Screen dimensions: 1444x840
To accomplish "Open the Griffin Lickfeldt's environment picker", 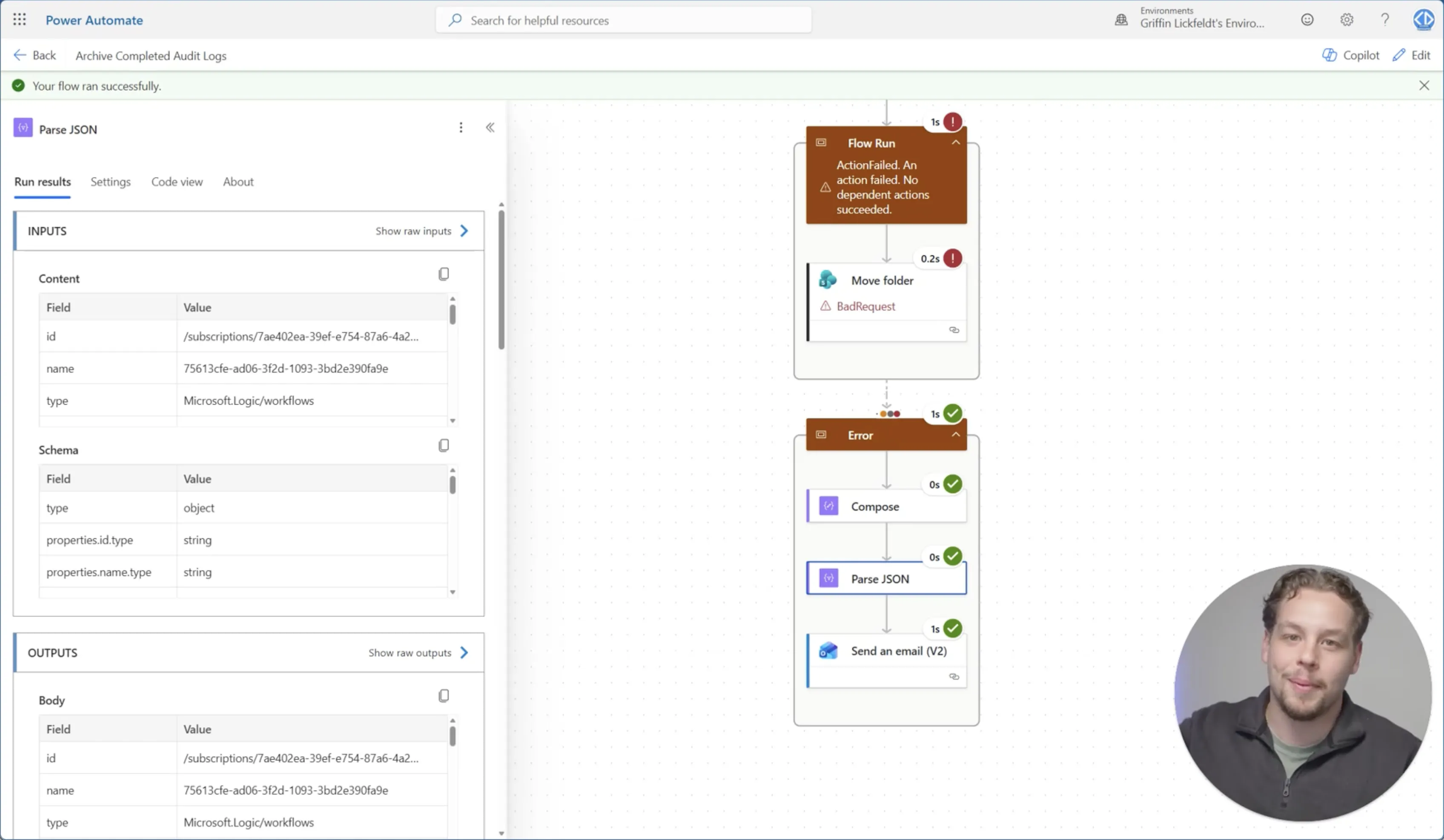I will [x=1202, y=18].
